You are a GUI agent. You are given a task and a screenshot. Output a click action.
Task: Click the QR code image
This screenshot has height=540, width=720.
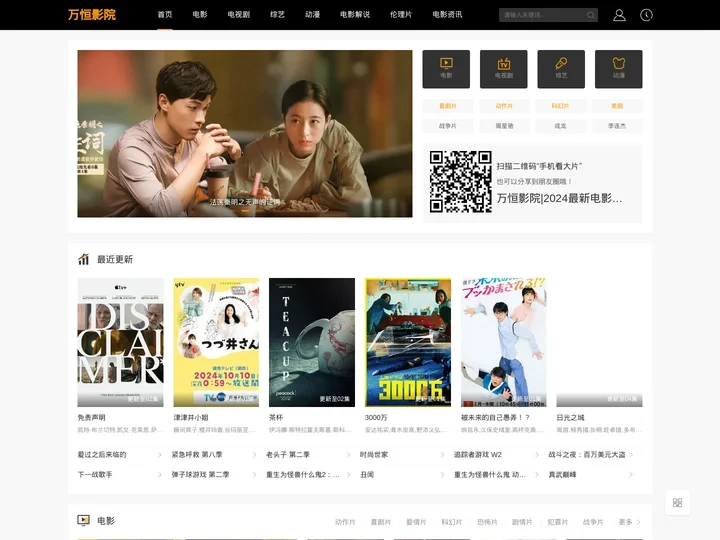coord(461,182)
